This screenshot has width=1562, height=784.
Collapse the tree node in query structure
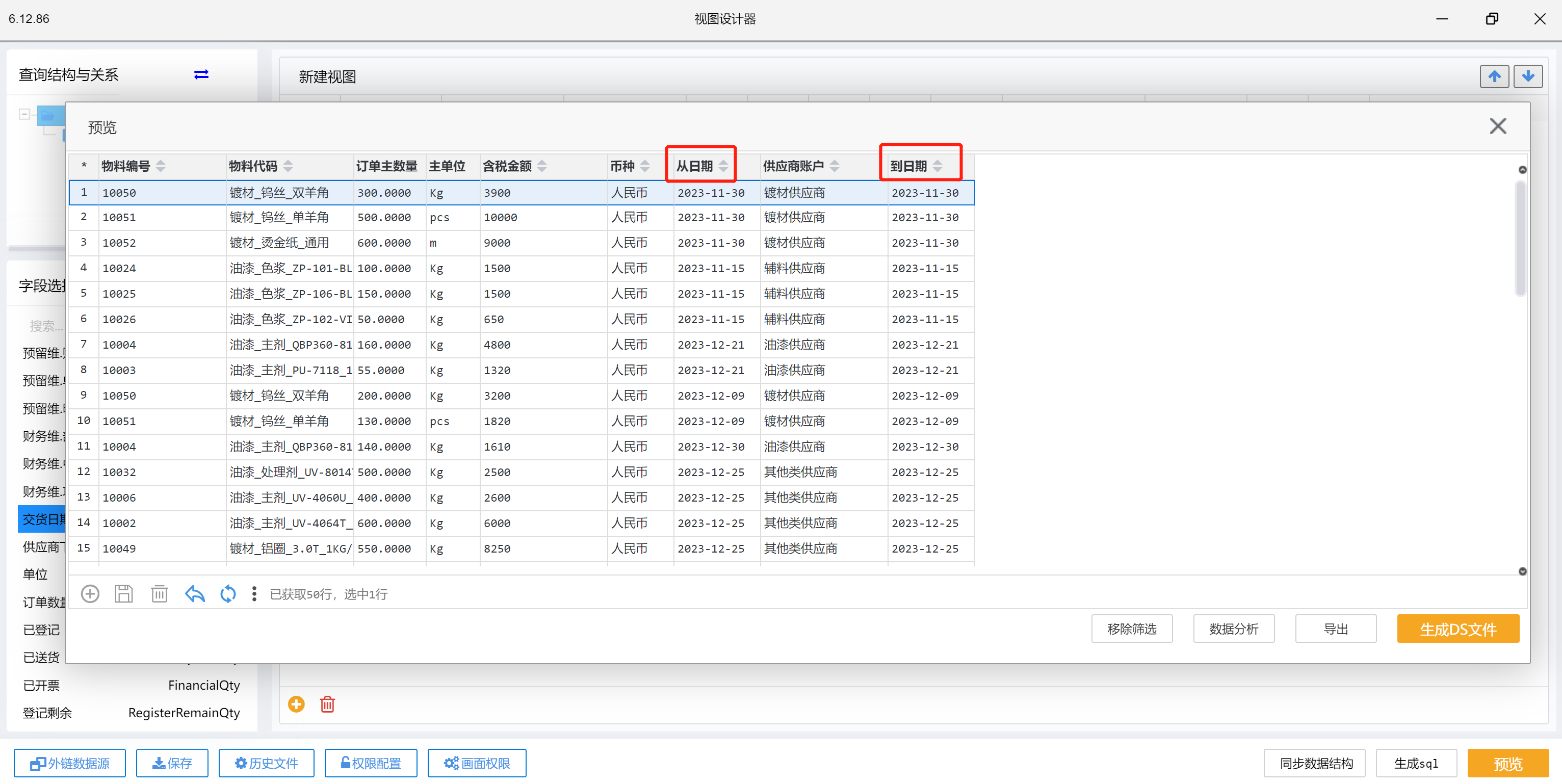click(x=24, y=114)
